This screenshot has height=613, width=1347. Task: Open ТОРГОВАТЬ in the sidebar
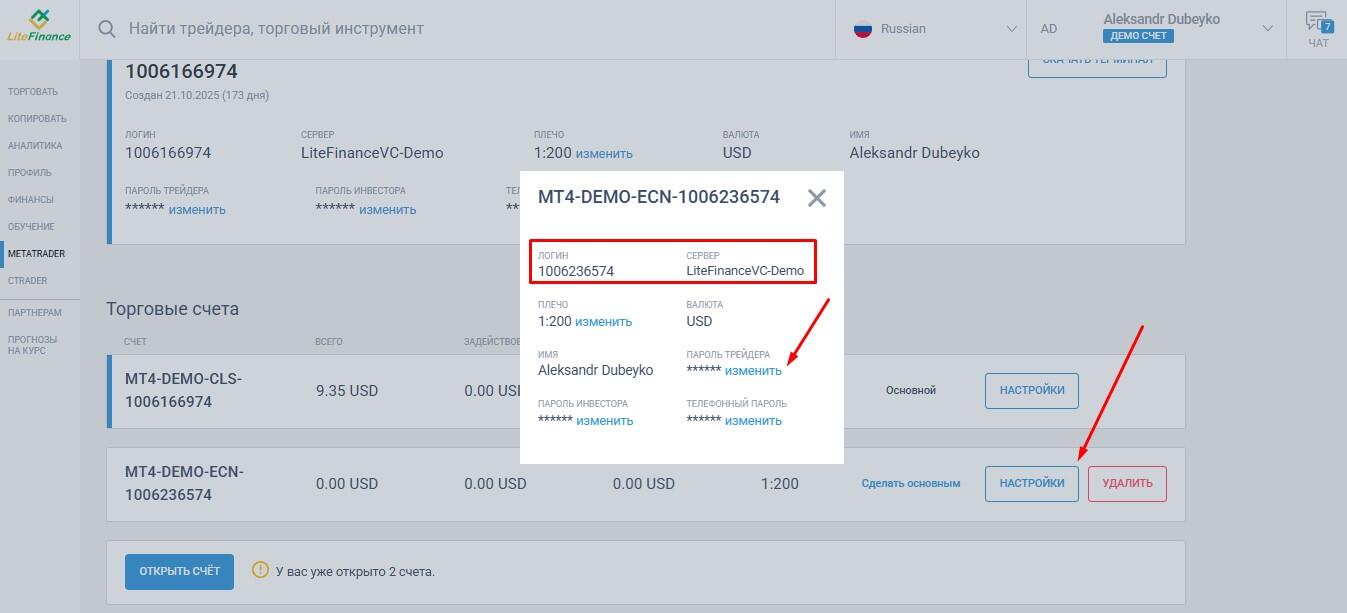[x=33, y=92]
